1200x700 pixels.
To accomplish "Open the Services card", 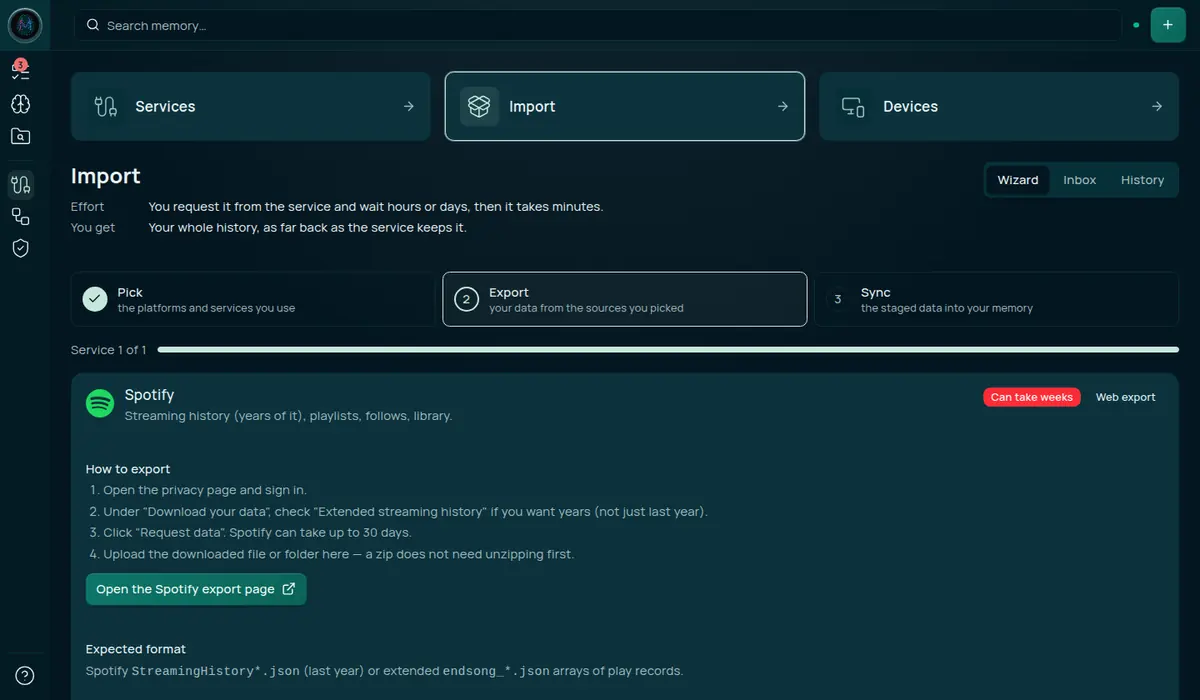I will pos(251,106).
